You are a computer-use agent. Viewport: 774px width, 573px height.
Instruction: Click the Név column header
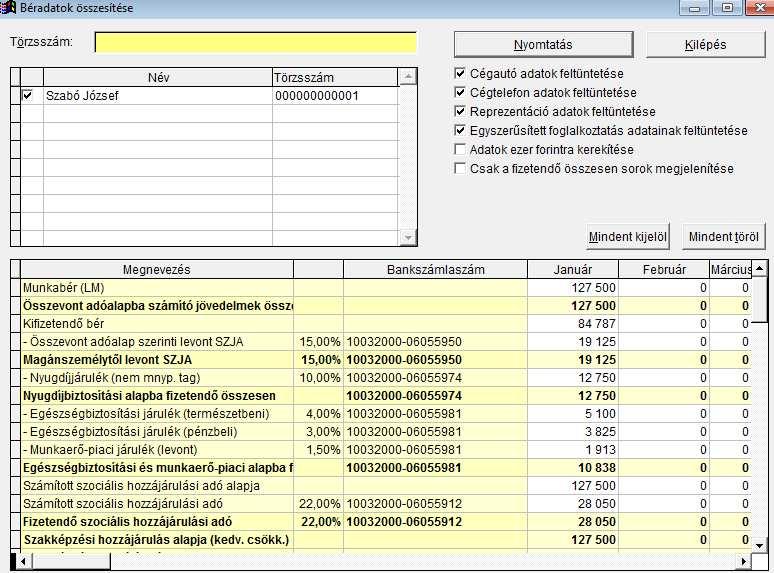pyautogui.click(x=158, y=77)
